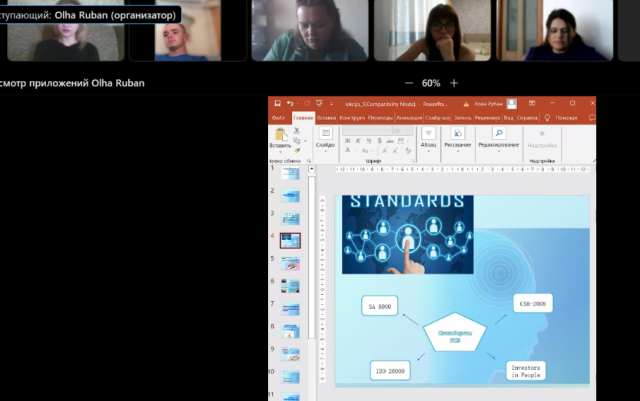
Task: Click the Copy icon in clipboard group
Action: pyautogui.click(x=297, y=140)
